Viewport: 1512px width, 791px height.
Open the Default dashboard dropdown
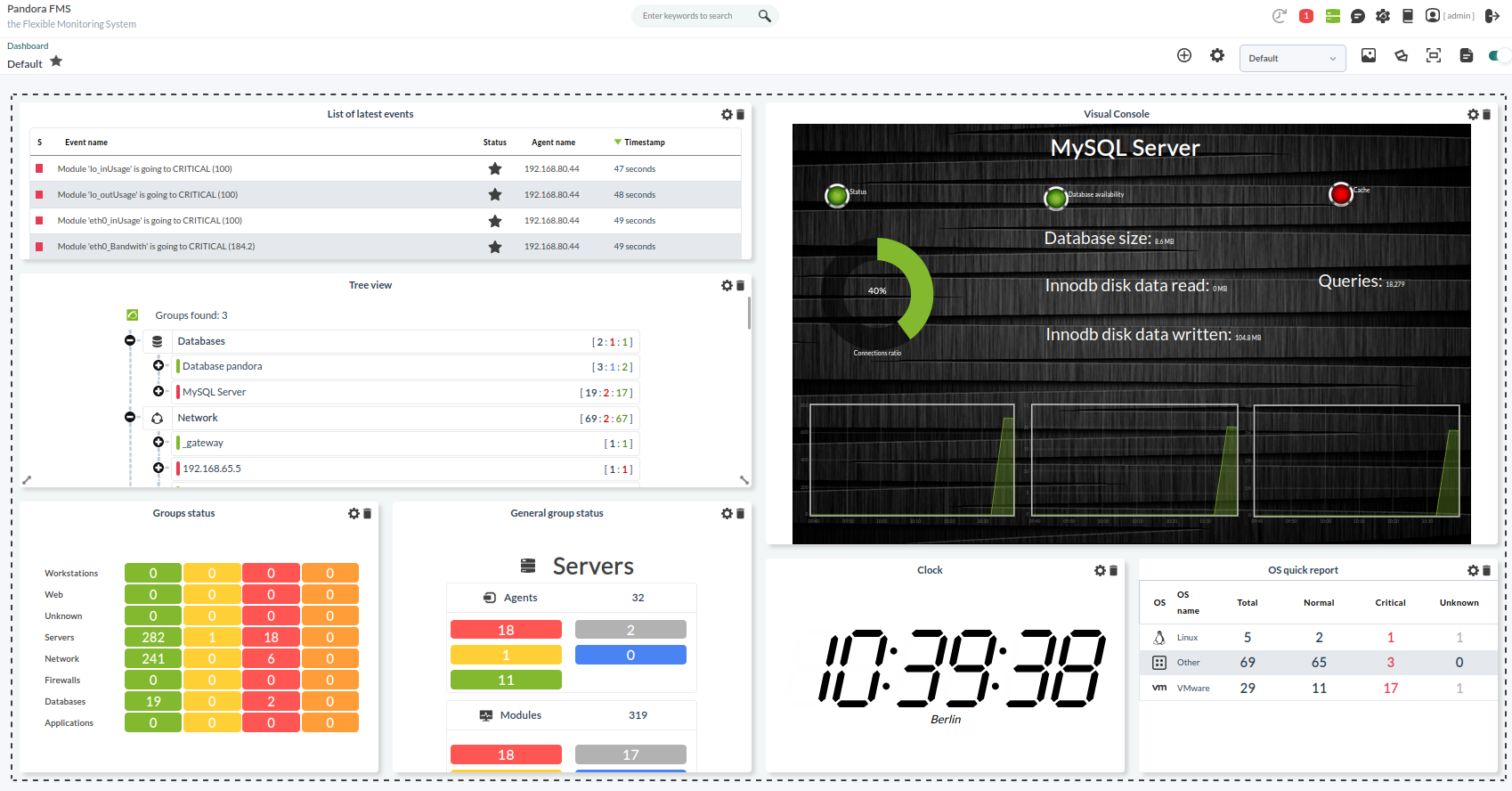[x=1292, y=59]
